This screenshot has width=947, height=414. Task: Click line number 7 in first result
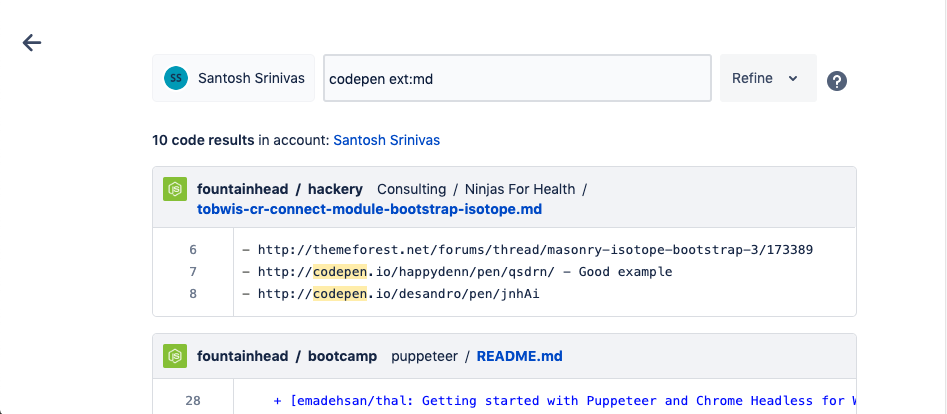tap(193, 272)
